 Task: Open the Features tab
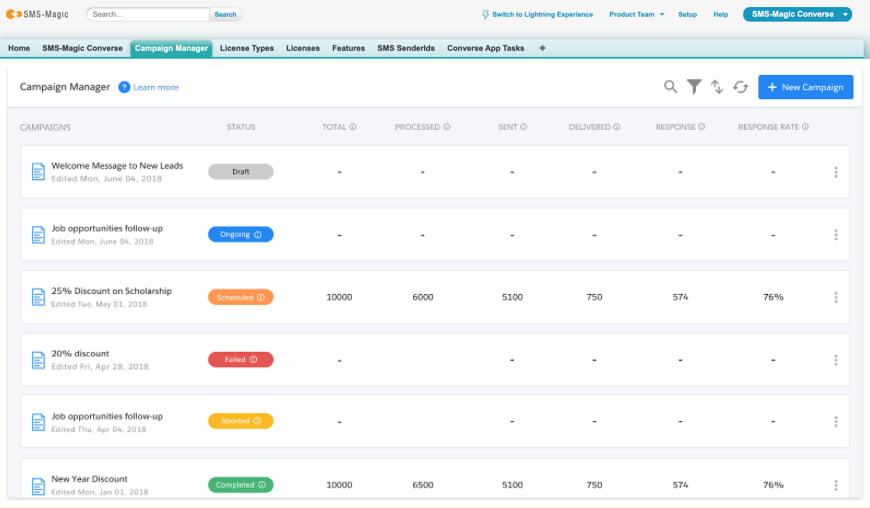348,48
